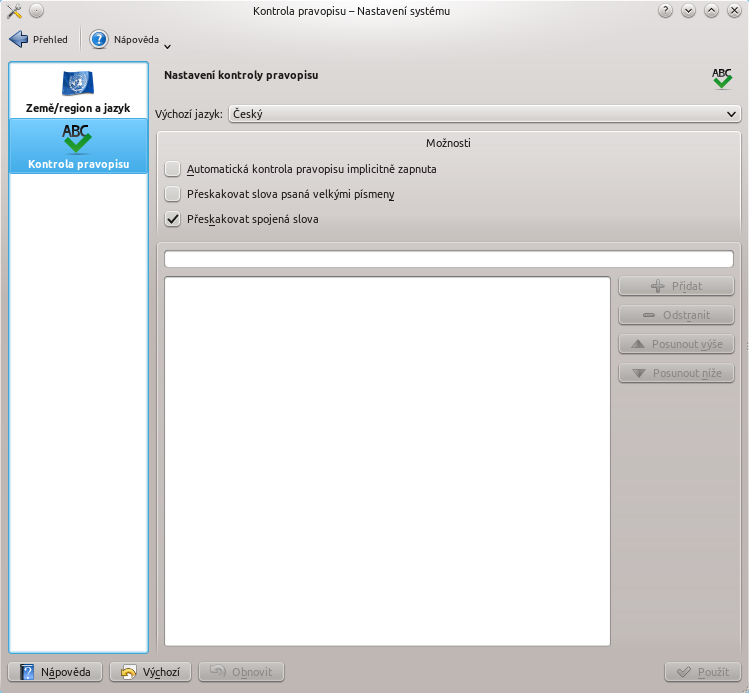
Task: Open window menu via wrench icon
Action: click(x=14, y=11)
